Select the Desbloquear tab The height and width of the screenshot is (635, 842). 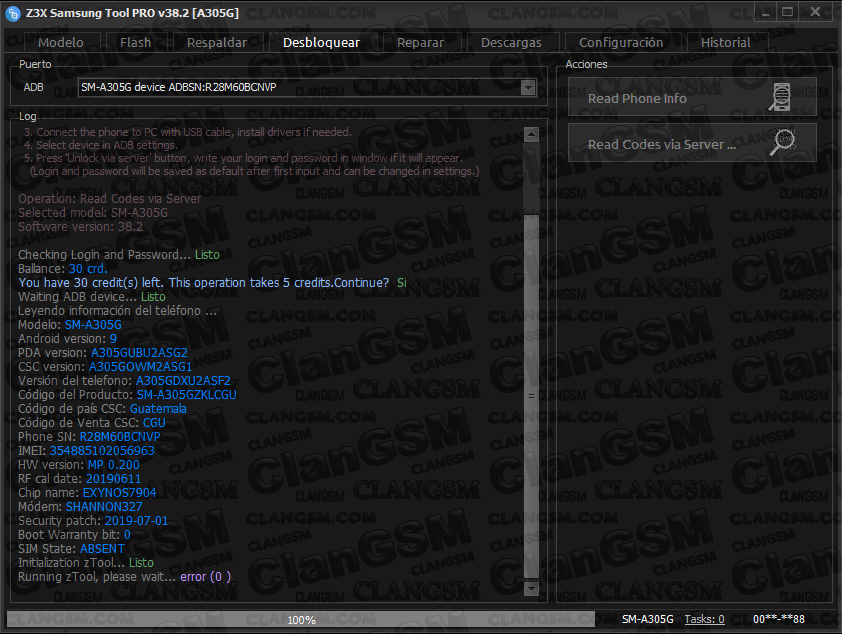click(321, 42)
